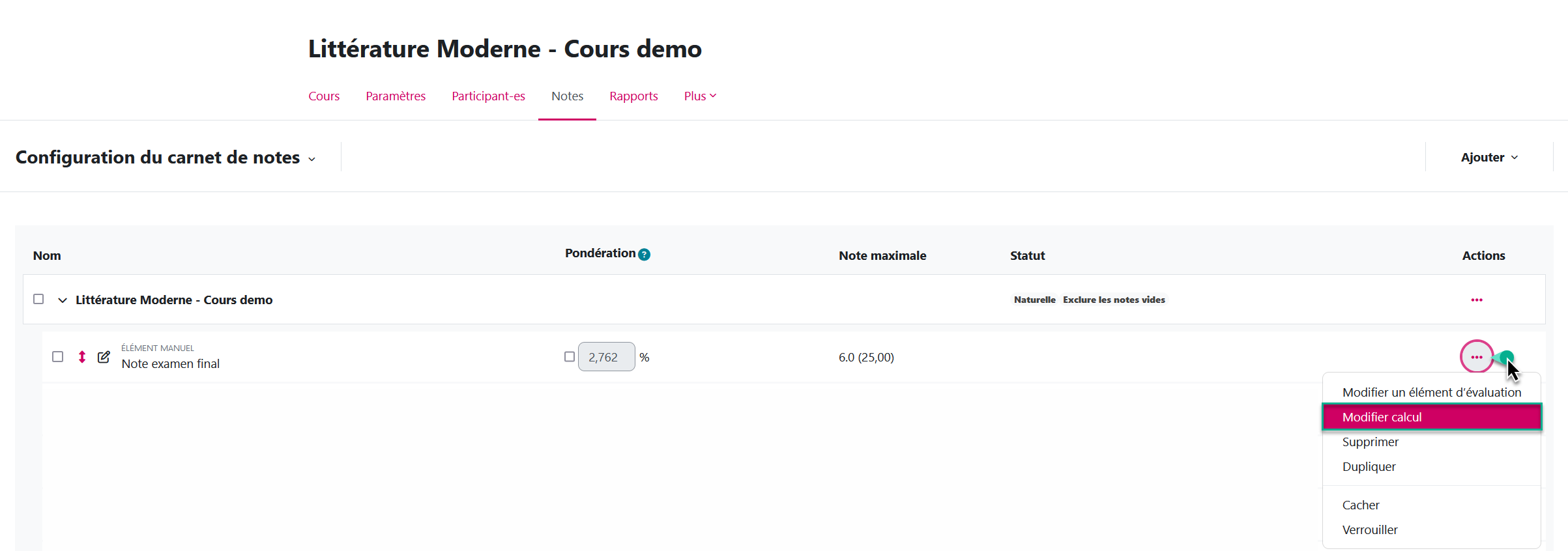Click the three-dot actions button for Note examen final
The image size is (1568, 551).
click(1476, 357)
